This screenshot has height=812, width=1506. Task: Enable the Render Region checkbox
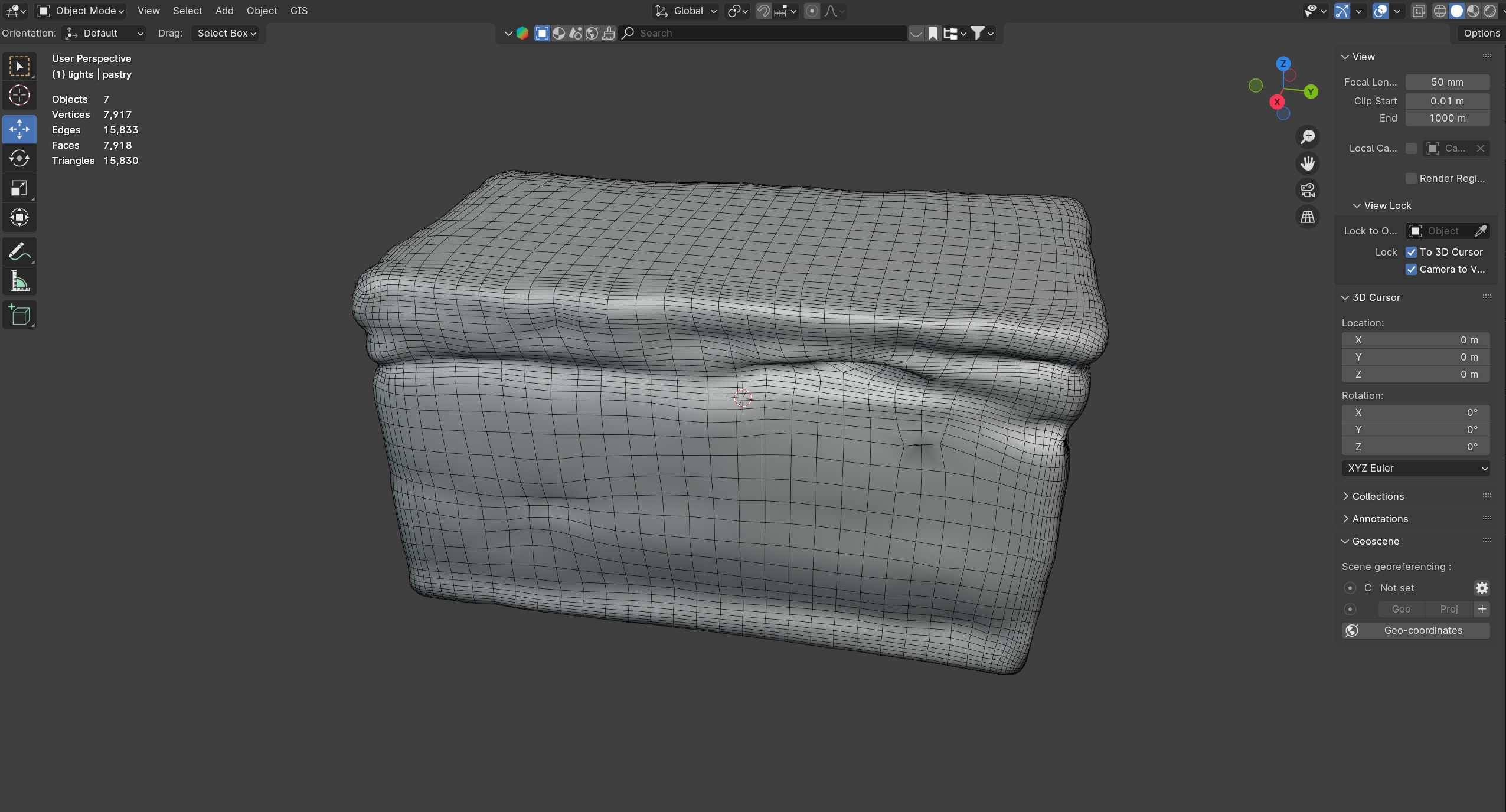[1411, 178]
